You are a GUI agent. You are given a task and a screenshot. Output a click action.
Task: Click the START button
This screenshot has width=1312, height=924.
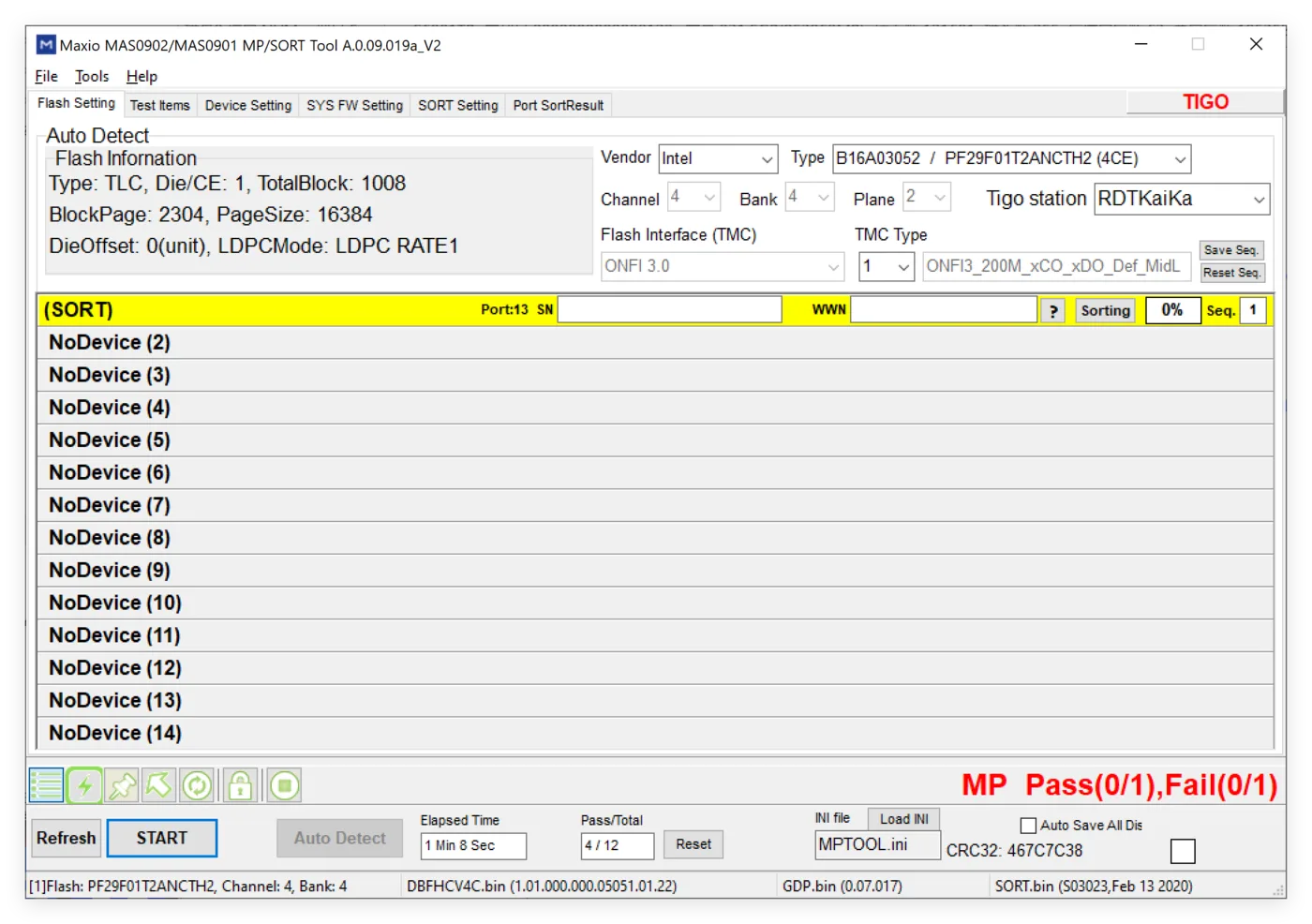[162, 839]
